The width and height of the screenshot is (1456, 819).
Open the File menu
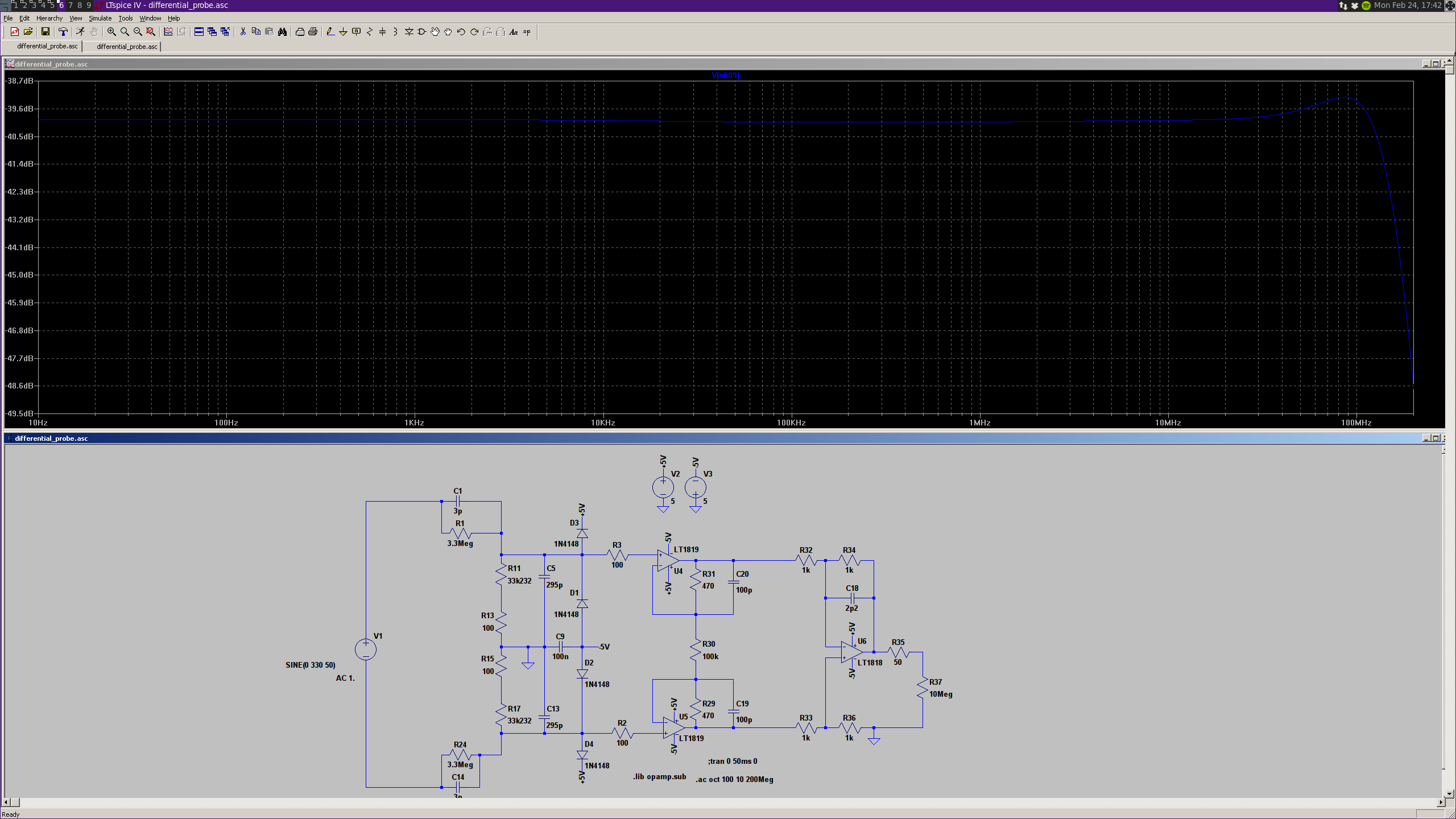[8, 18]
